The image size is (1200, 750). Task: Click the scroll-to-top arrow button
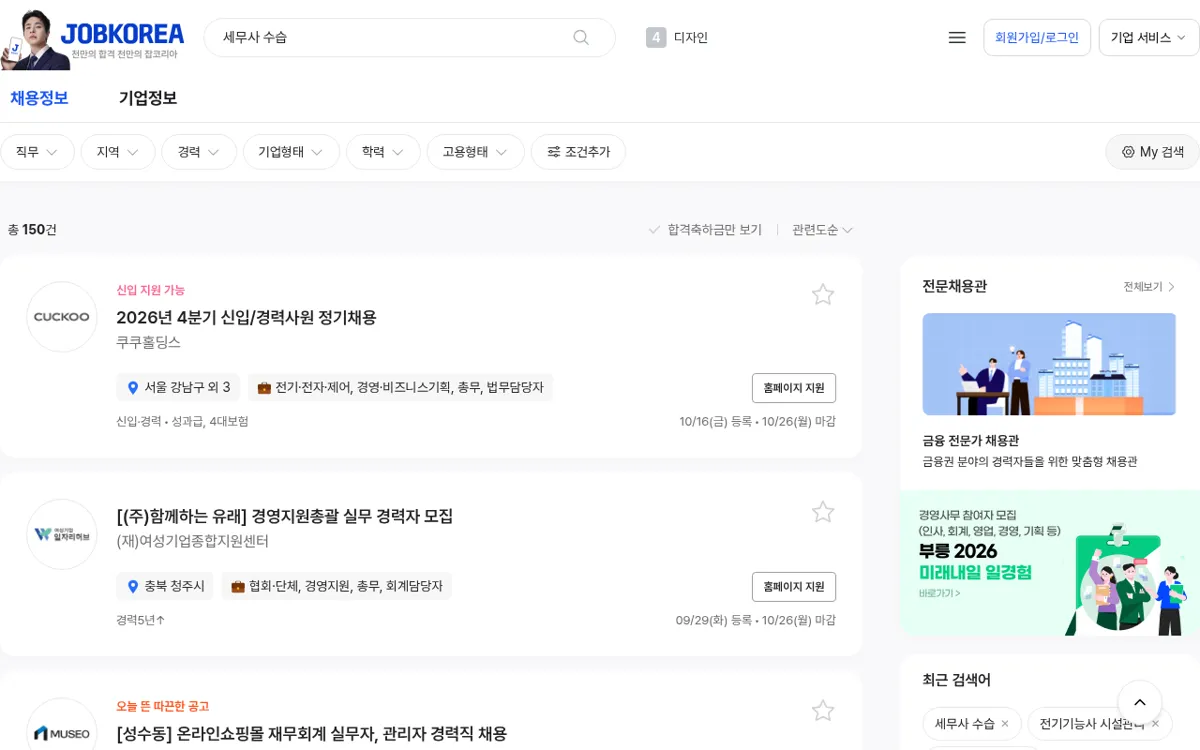coord(1140,703)
